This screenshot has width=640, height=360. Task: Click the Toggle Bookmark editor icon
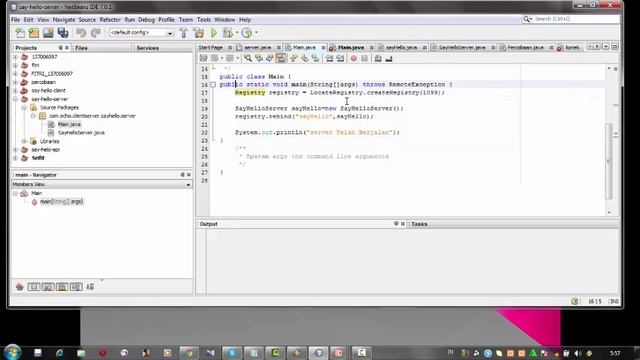point(316,58)
